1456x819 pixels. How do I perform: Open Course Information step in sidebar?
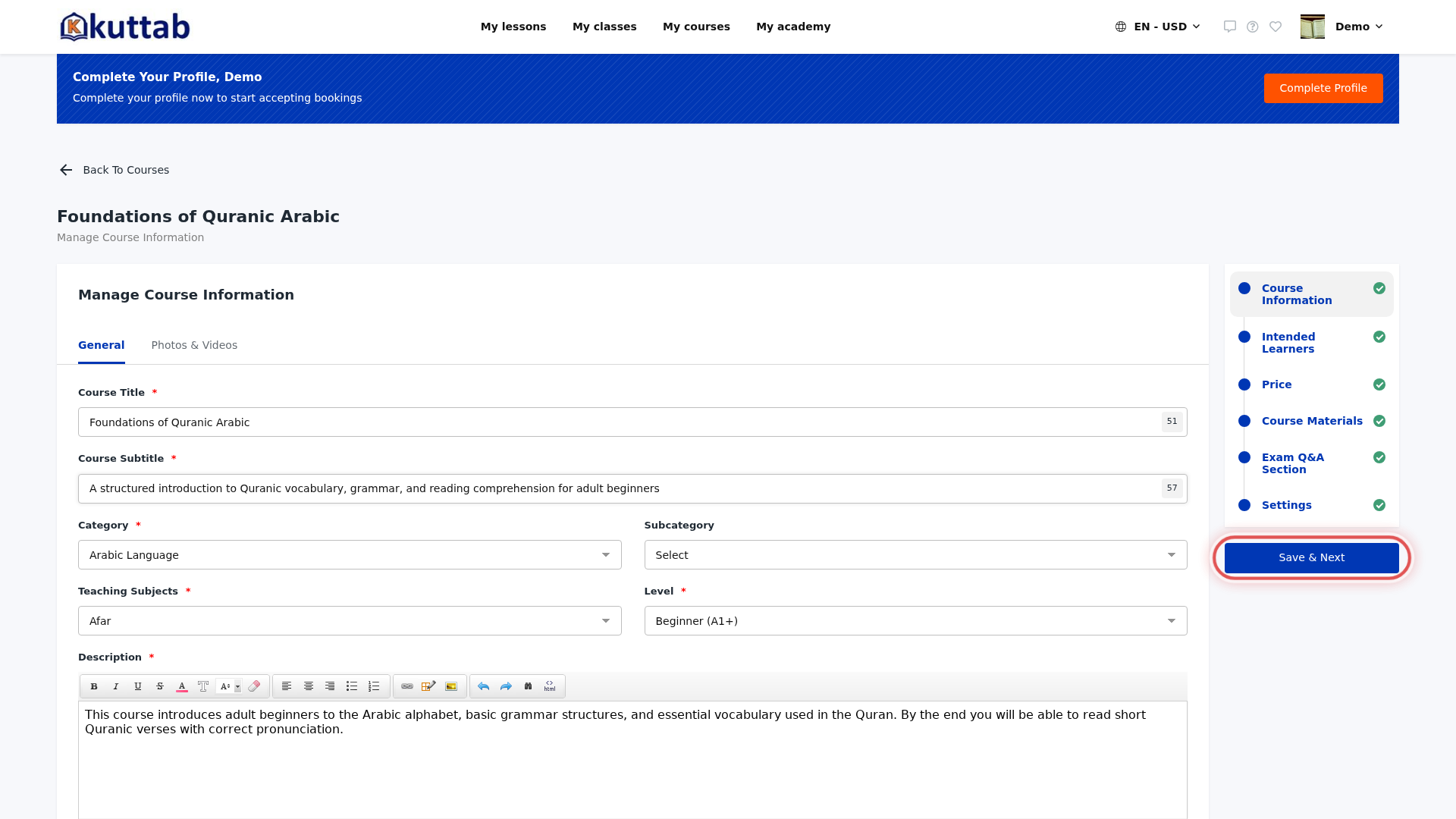(x=1311, y=294)
